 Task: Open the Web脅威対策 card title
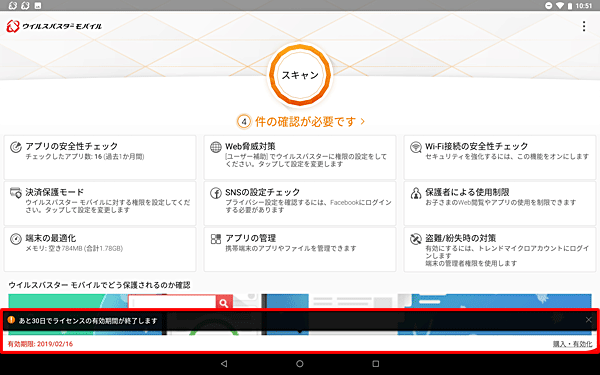[x=250, y=146]
